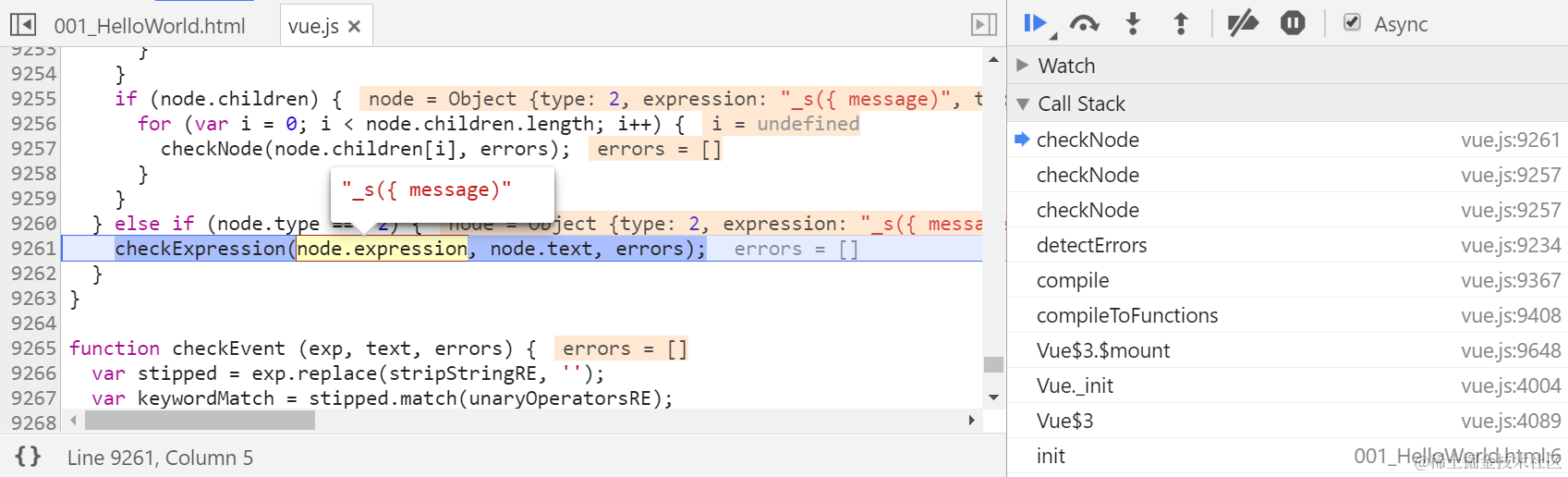Viewport: 1568px width, 477px height.
Task: Step into next function call
Action: click(x=1133, y=24)
